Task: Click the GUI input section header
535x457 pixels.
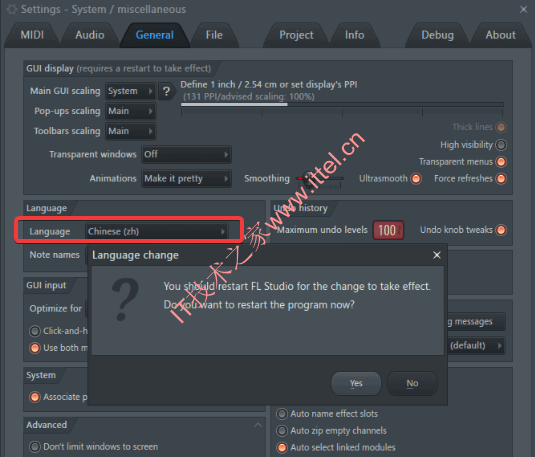Action: [x=46, y=285]
